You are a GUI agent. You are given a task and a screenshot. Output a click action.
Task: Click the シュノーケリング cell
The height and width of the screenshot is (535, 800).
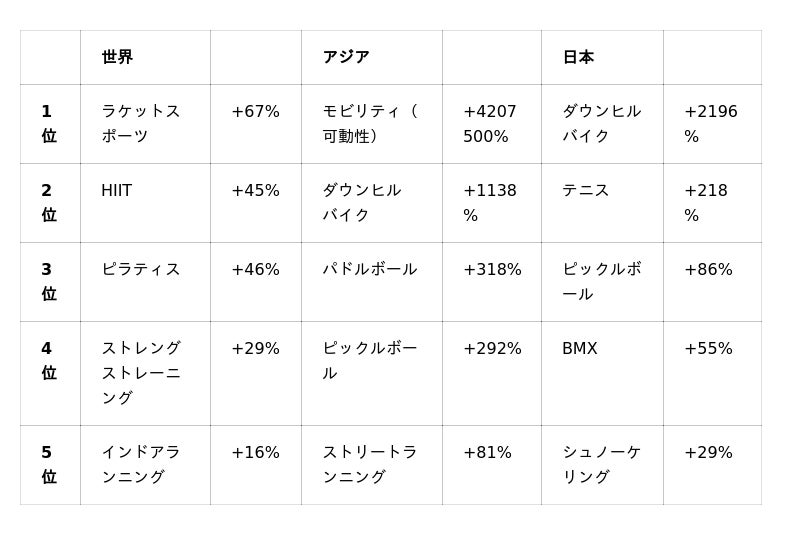click(601, 465)
